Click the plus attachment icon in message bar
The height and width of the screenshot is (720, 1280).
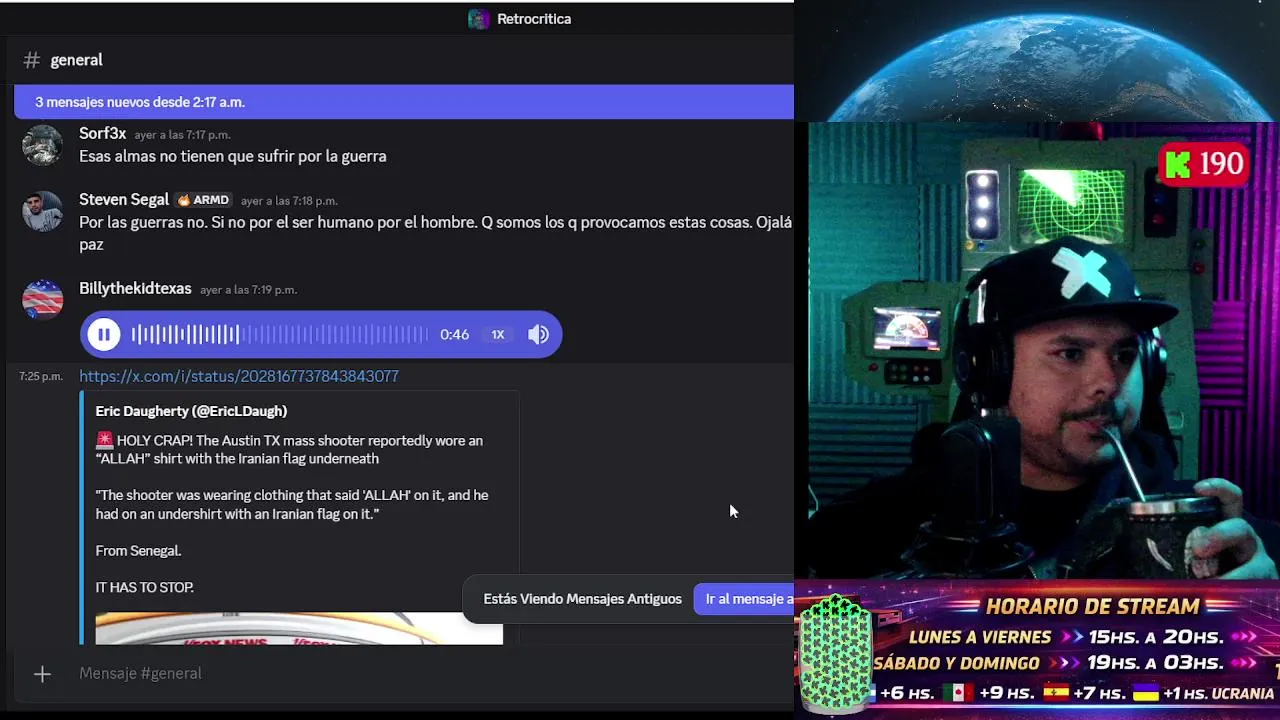pos(42,674)
